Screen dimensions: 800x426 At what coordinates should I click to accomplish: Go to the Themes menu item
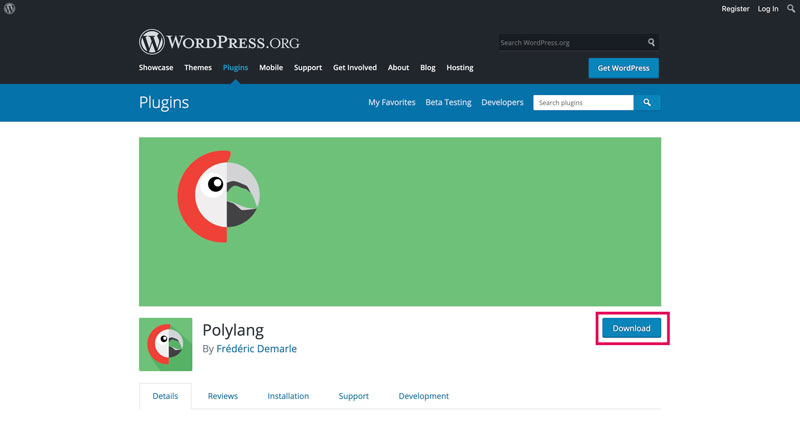(x=198, y=68)
